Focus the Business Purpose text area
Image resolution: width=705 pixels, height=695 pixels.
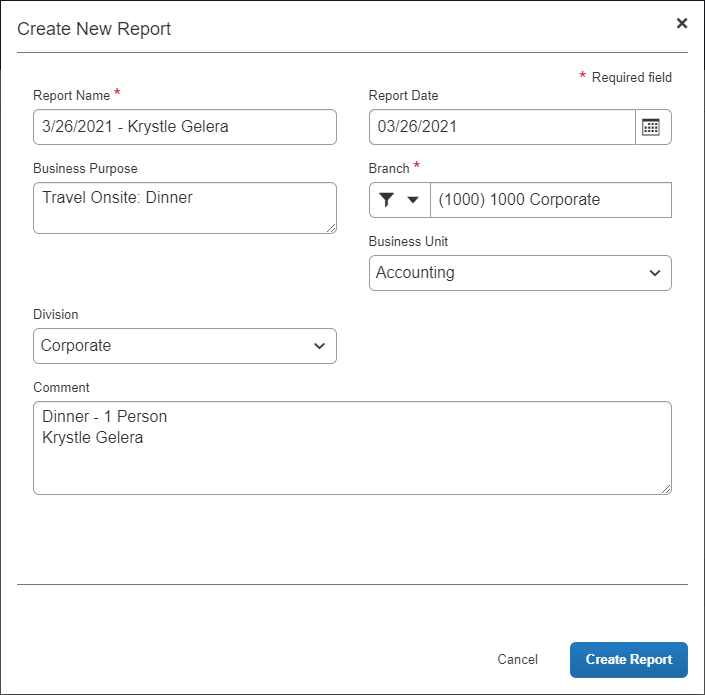[x=185, y=208]
